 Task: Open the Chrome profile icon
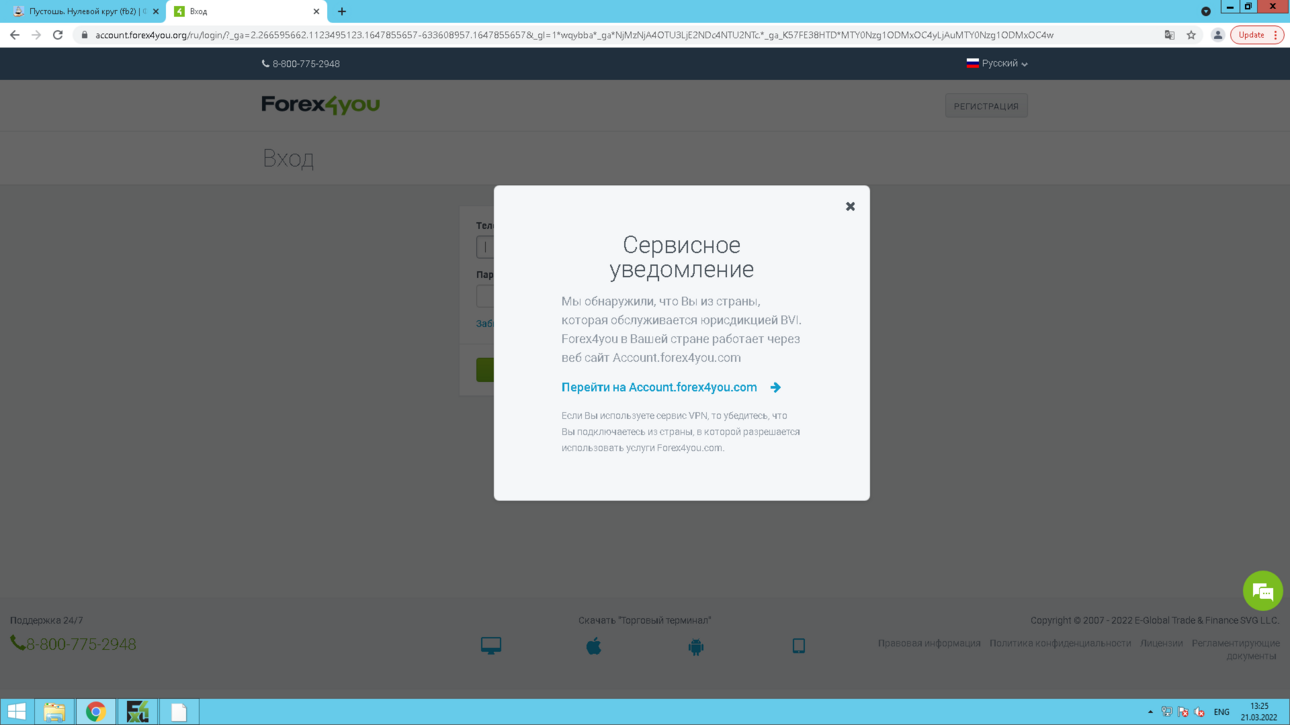[1217, 35]
